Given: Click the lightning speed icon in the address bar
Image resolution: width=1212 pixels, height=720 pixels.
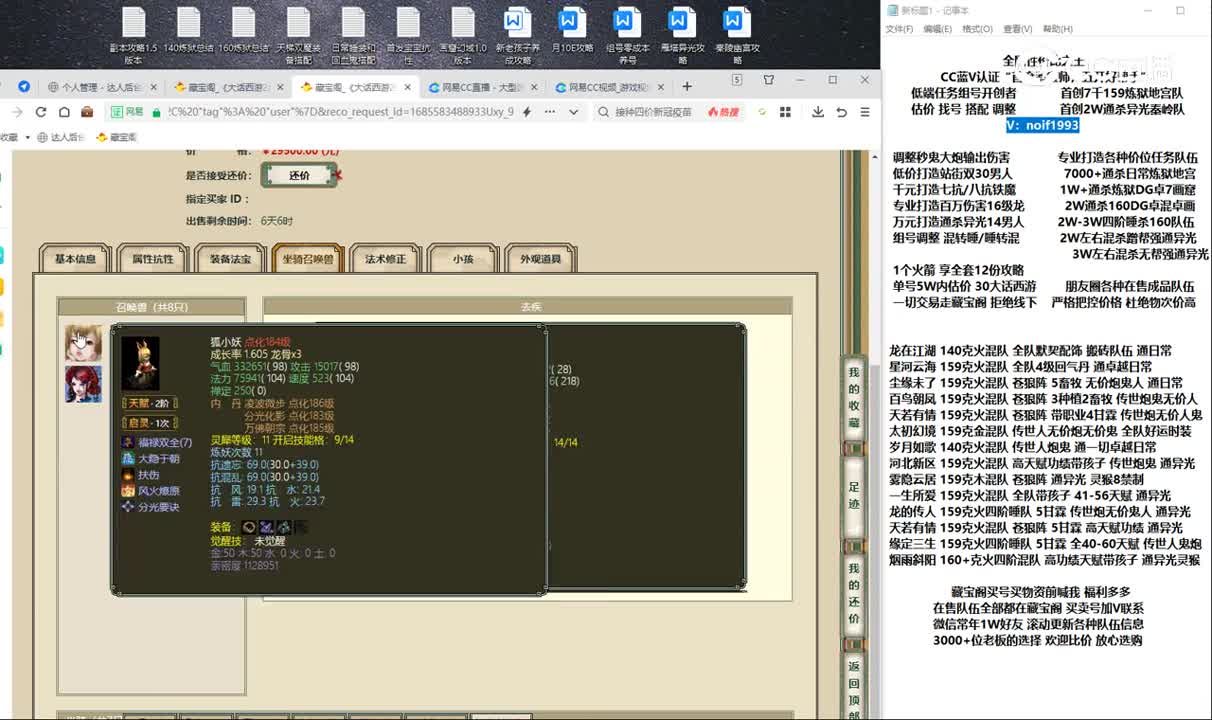Looking at the screenshot, I should coord(527,112).
